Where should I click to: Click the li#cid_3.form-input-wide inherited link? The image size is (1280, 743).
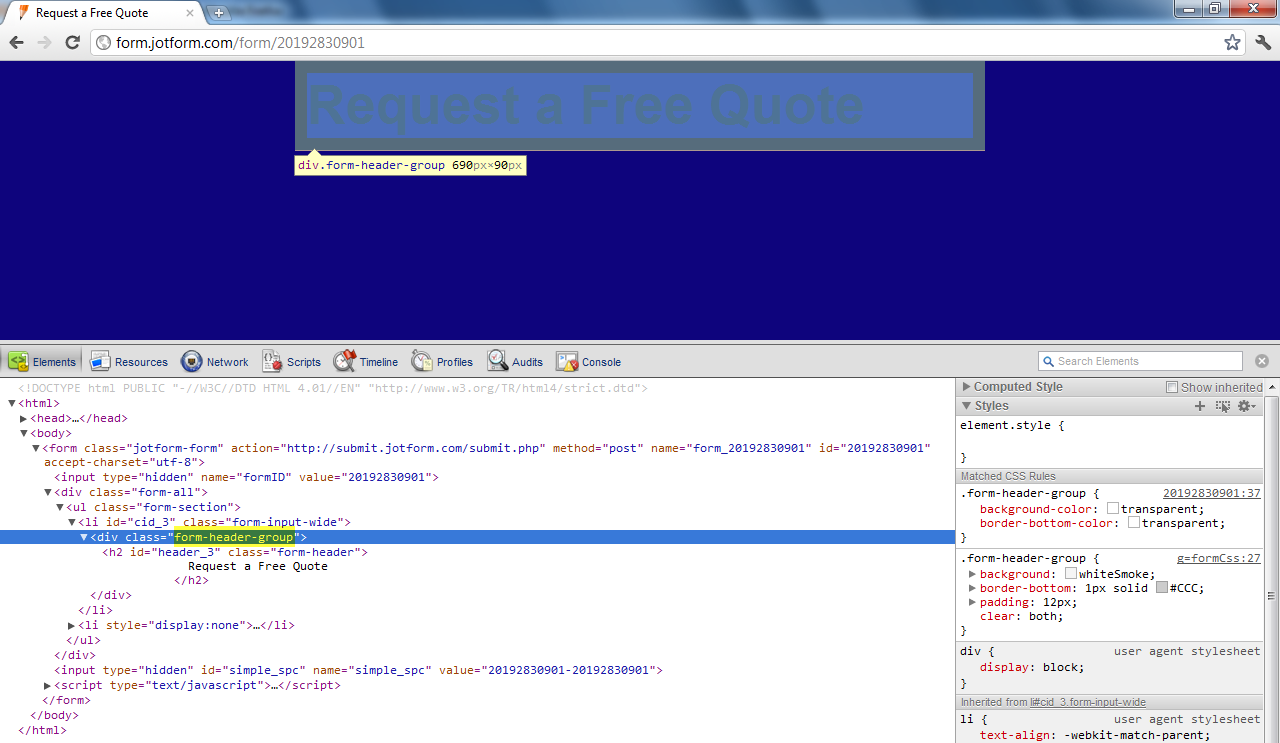click(1088, 702)
